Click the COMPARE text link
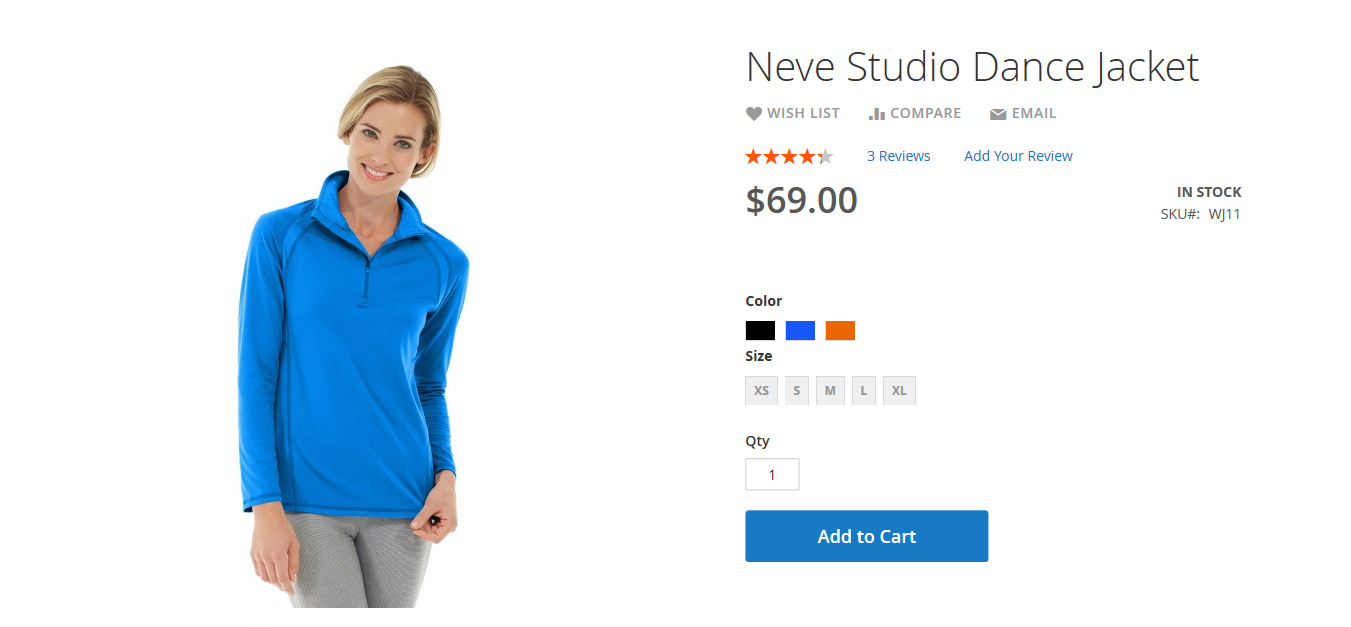 pyautogui.click(x=925, y=114)
